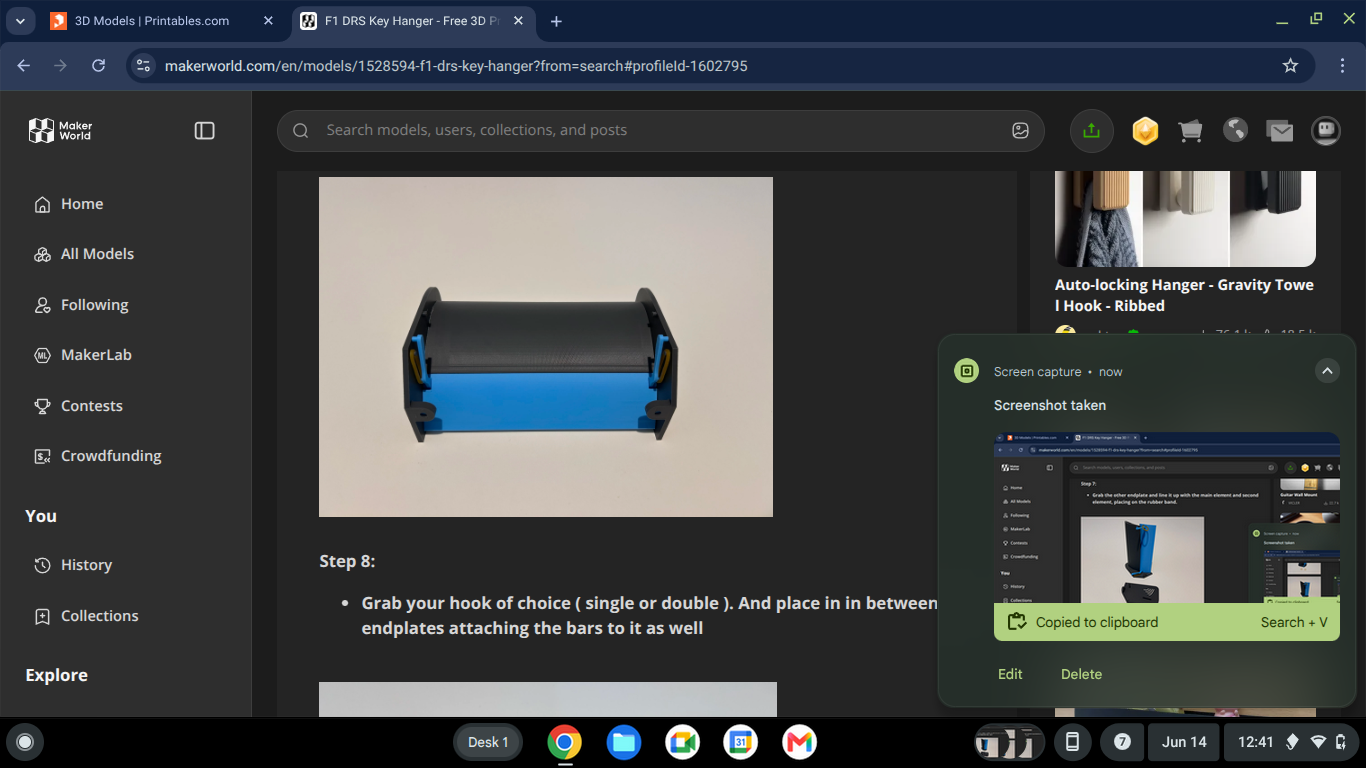Open the tab search dropdown arrow
1366x768 pixels.
point(20,21)
